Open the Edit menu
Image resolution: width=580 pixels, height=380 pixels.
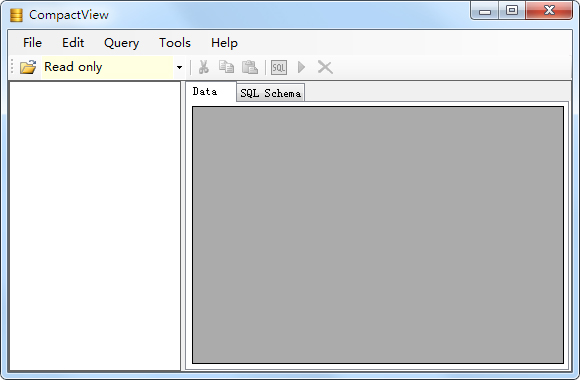tap(73, 43)
